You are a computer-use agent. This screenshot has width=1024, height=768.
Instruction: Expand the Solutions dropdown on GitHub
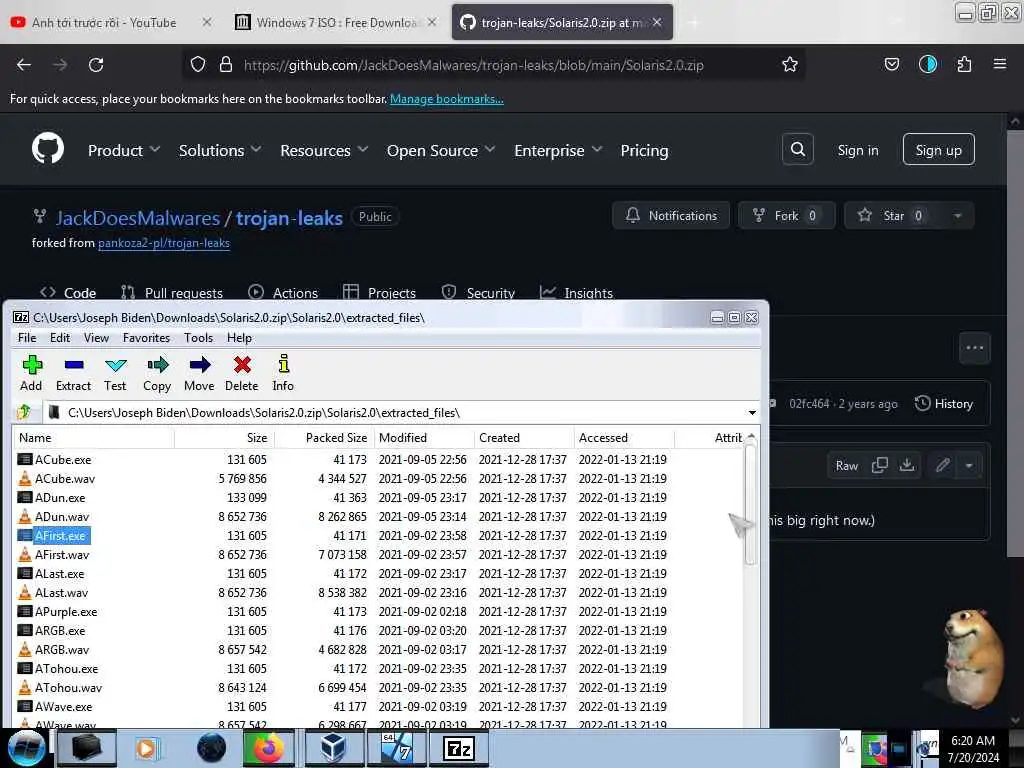tap(219, 150)
